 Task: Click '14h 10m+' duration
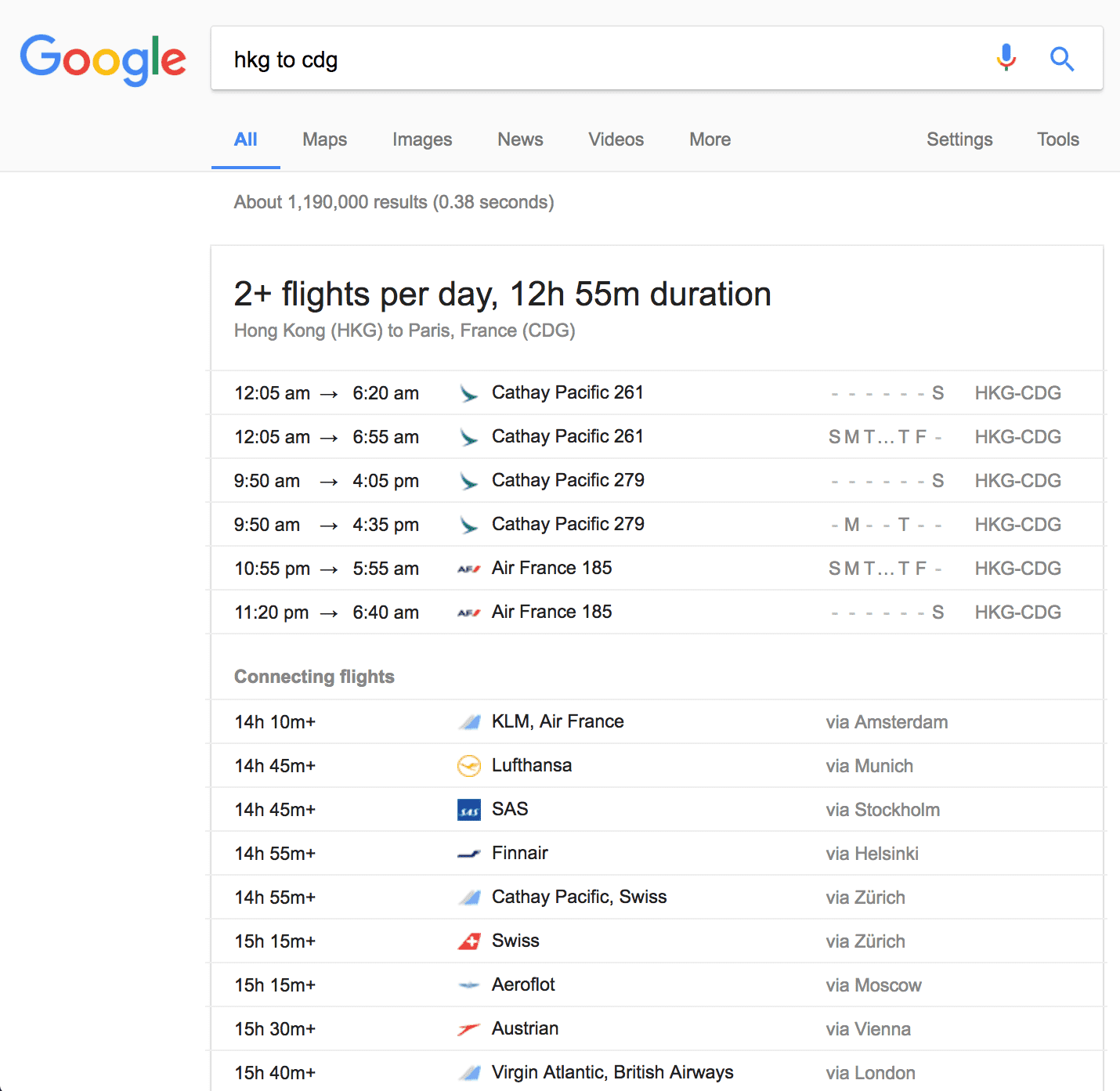275,722
